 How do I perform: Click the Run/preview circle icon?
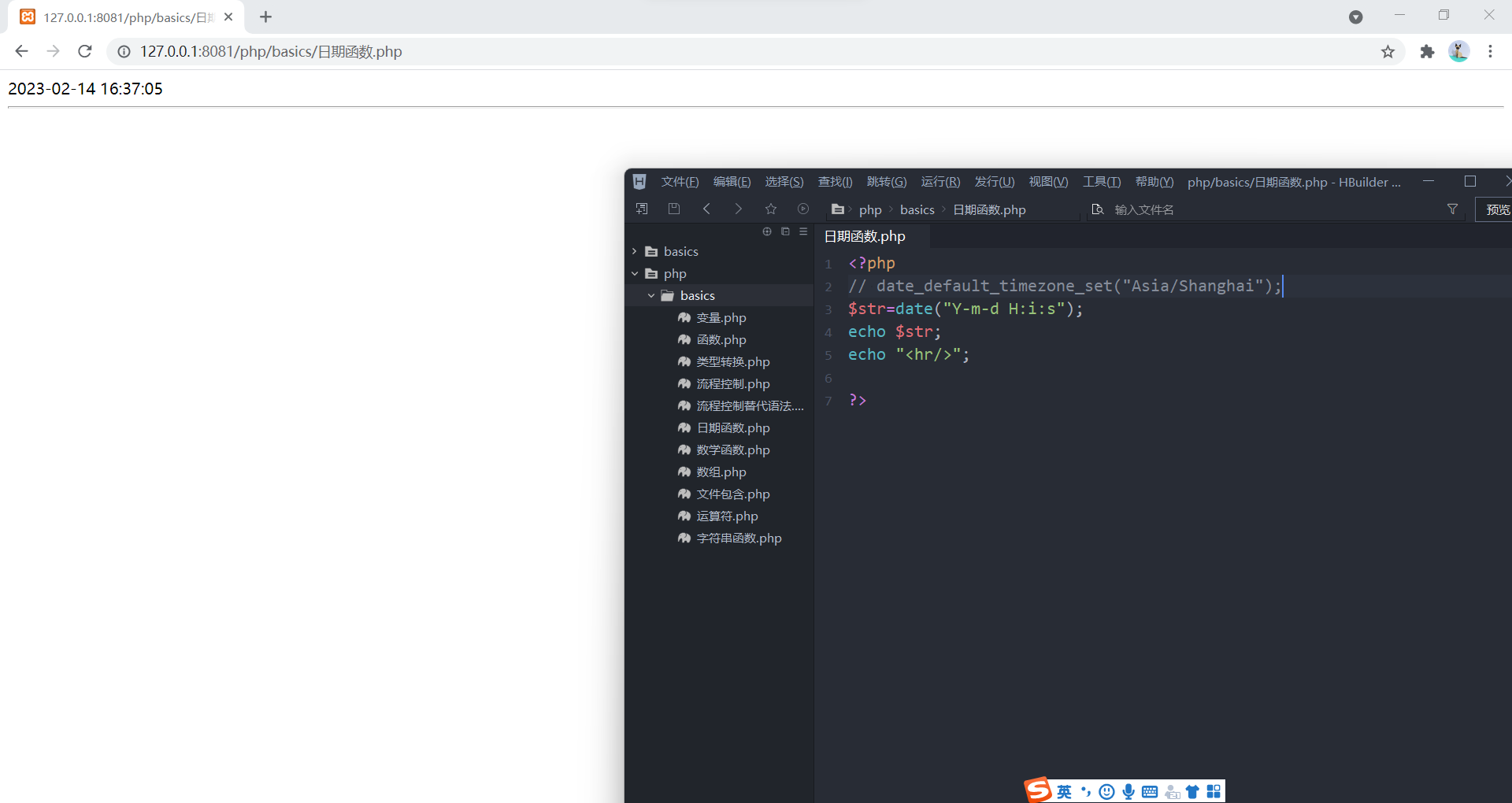point(803,209)
